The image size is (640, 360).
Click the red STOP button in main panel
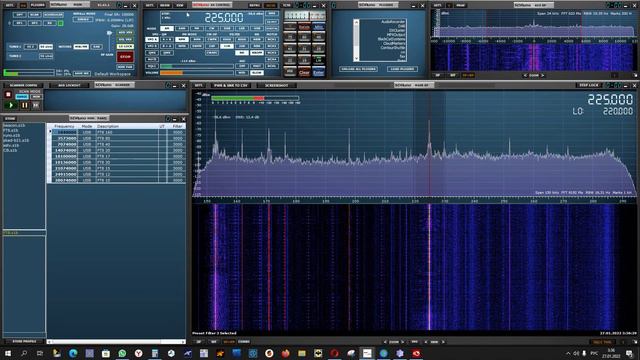(125, 57)
